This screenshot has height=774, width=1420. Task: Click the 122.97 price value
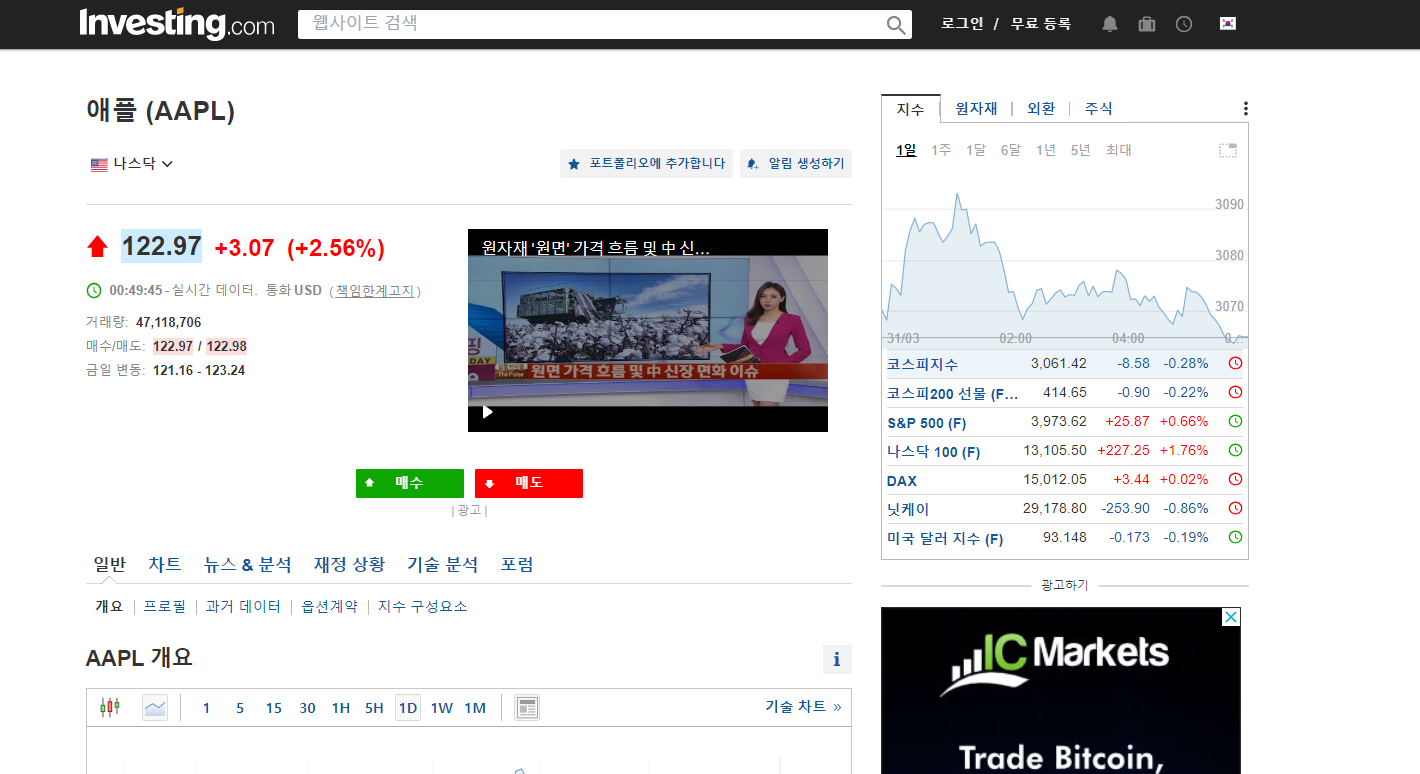(x=161, y=246)
